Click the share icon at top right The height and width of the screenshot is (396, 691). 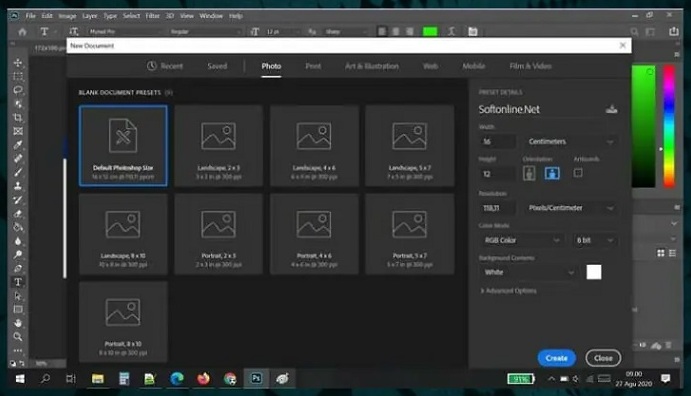click(x=673, y=31)
